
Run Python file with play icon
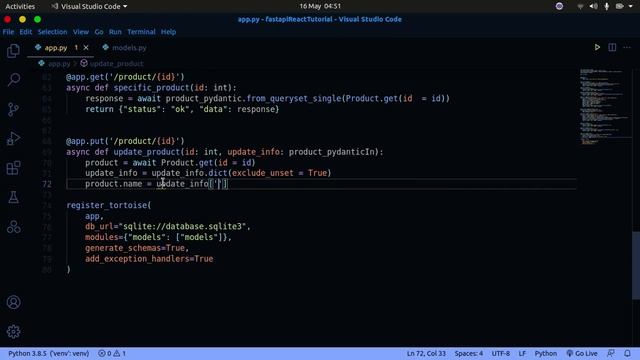[x=597, y=47]
